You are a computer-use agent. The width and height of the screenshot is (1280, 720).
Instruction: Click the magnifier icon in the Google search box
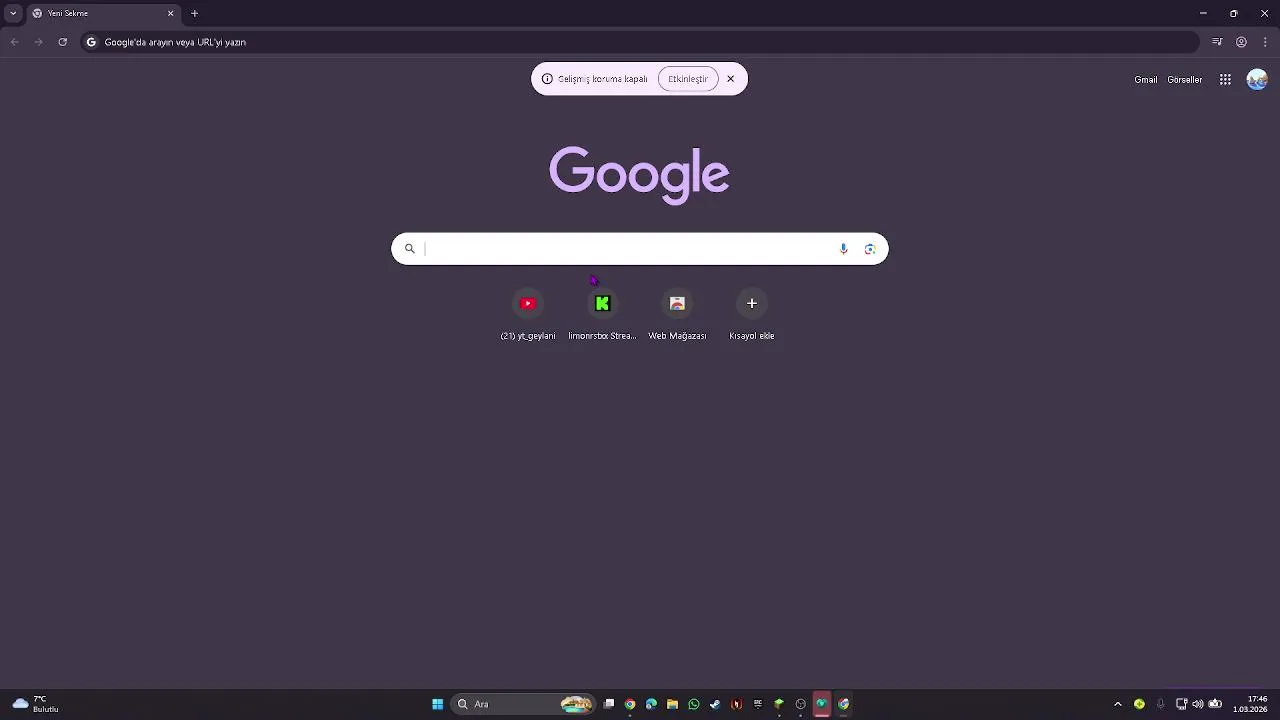point(409,249)
